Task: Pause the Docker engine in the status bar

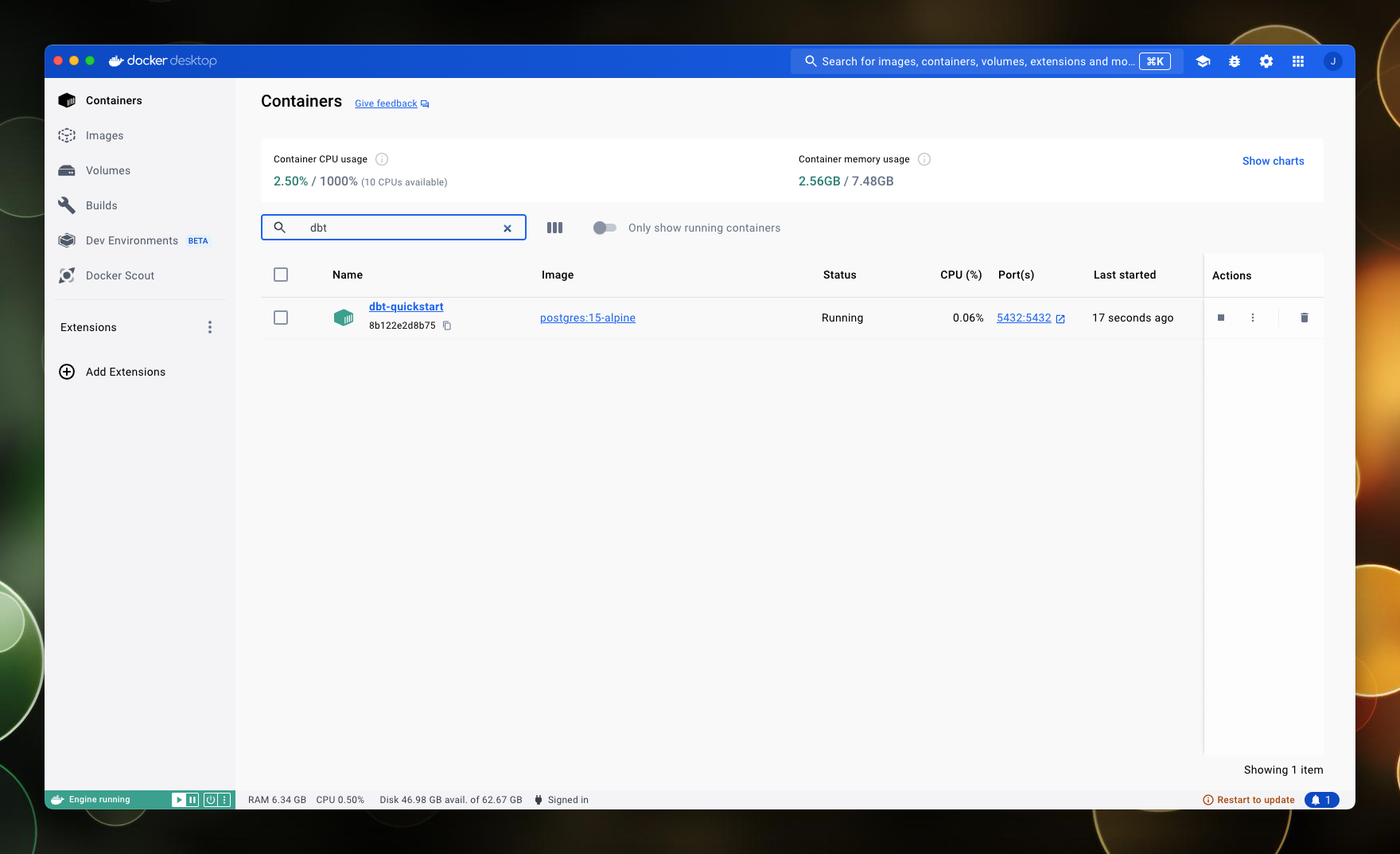Action: tap(191, 799)
